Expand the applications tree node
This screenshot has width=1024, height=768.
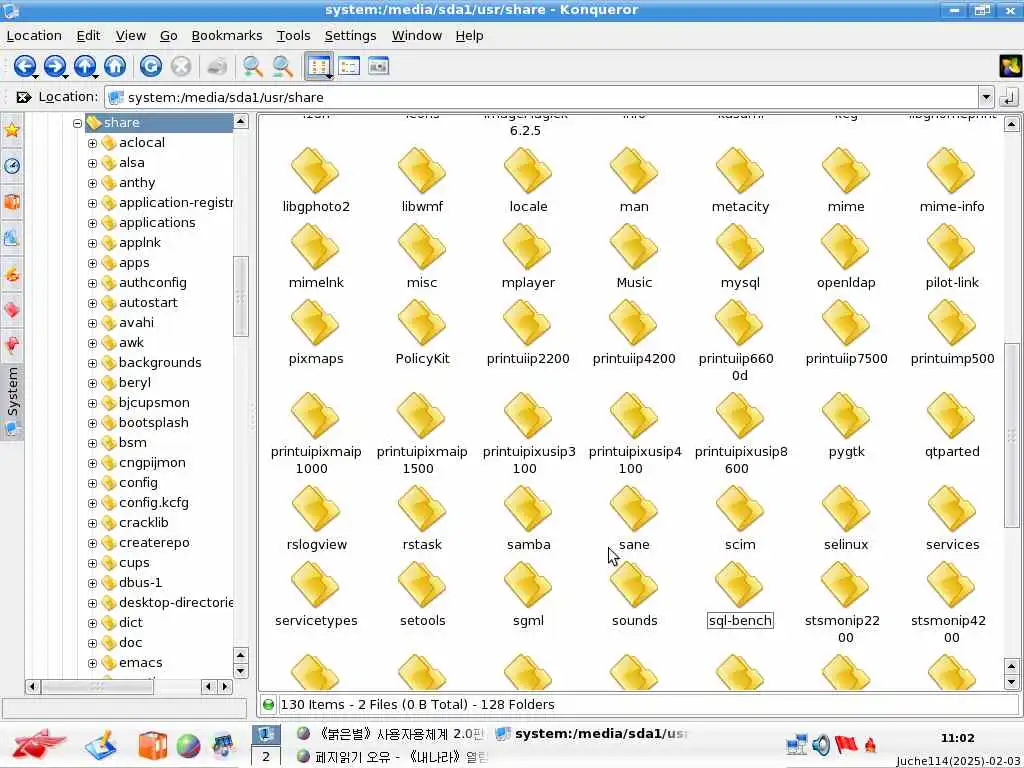click(92, 223)
